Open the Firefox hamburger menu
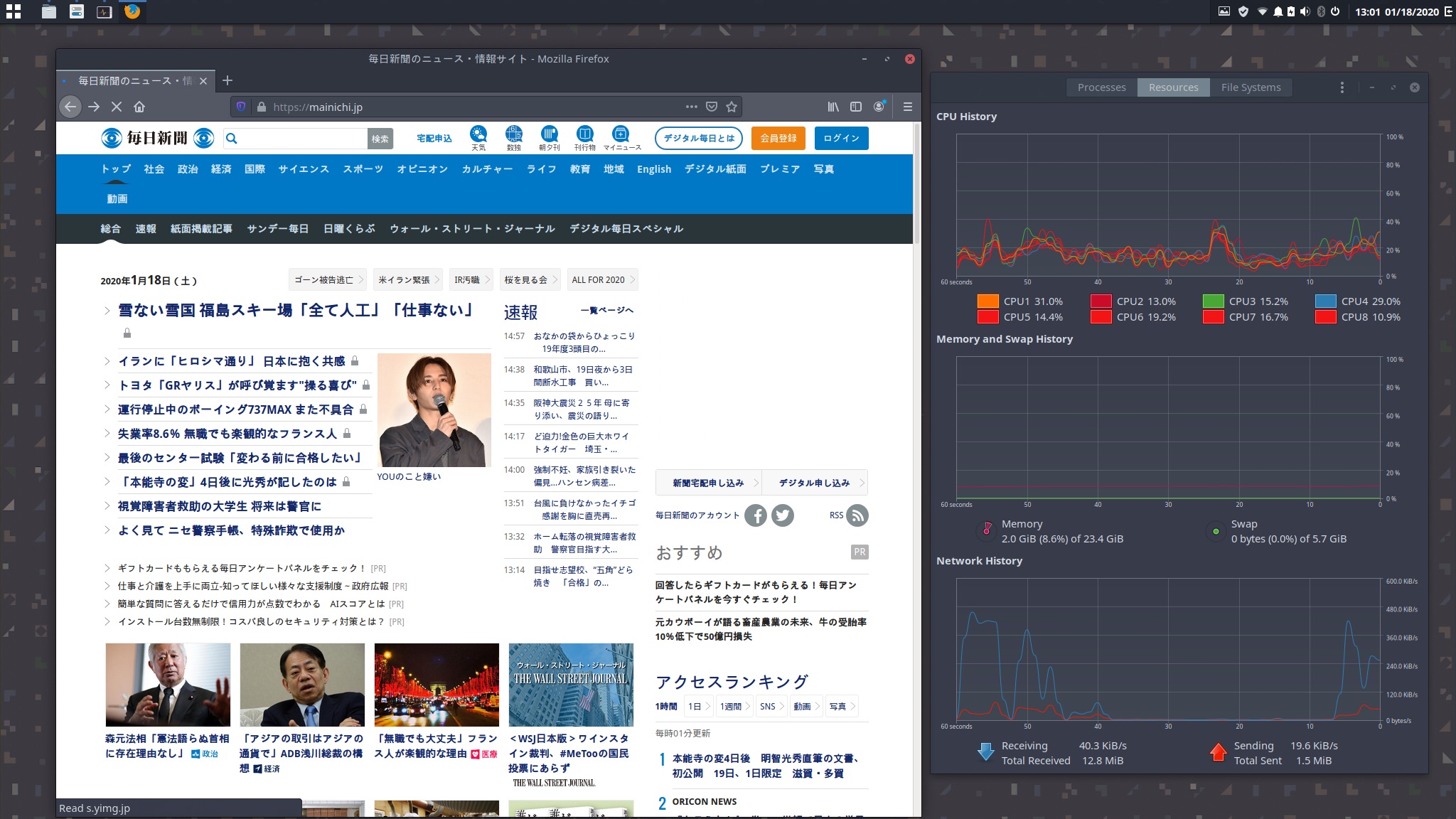Viewport: 1456px width, 819px height. 907,107
